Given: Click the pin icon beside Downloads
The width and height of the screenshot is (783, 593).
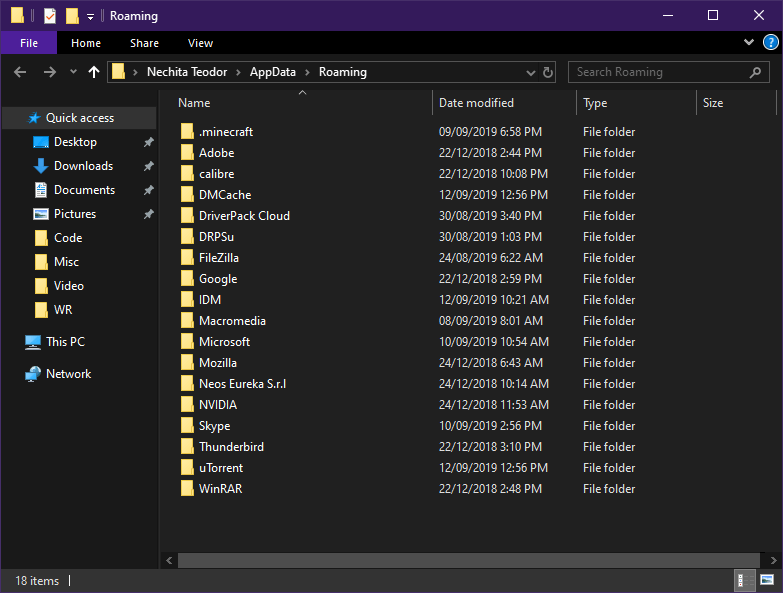Looking at the screenshot, I should point(148,166).
